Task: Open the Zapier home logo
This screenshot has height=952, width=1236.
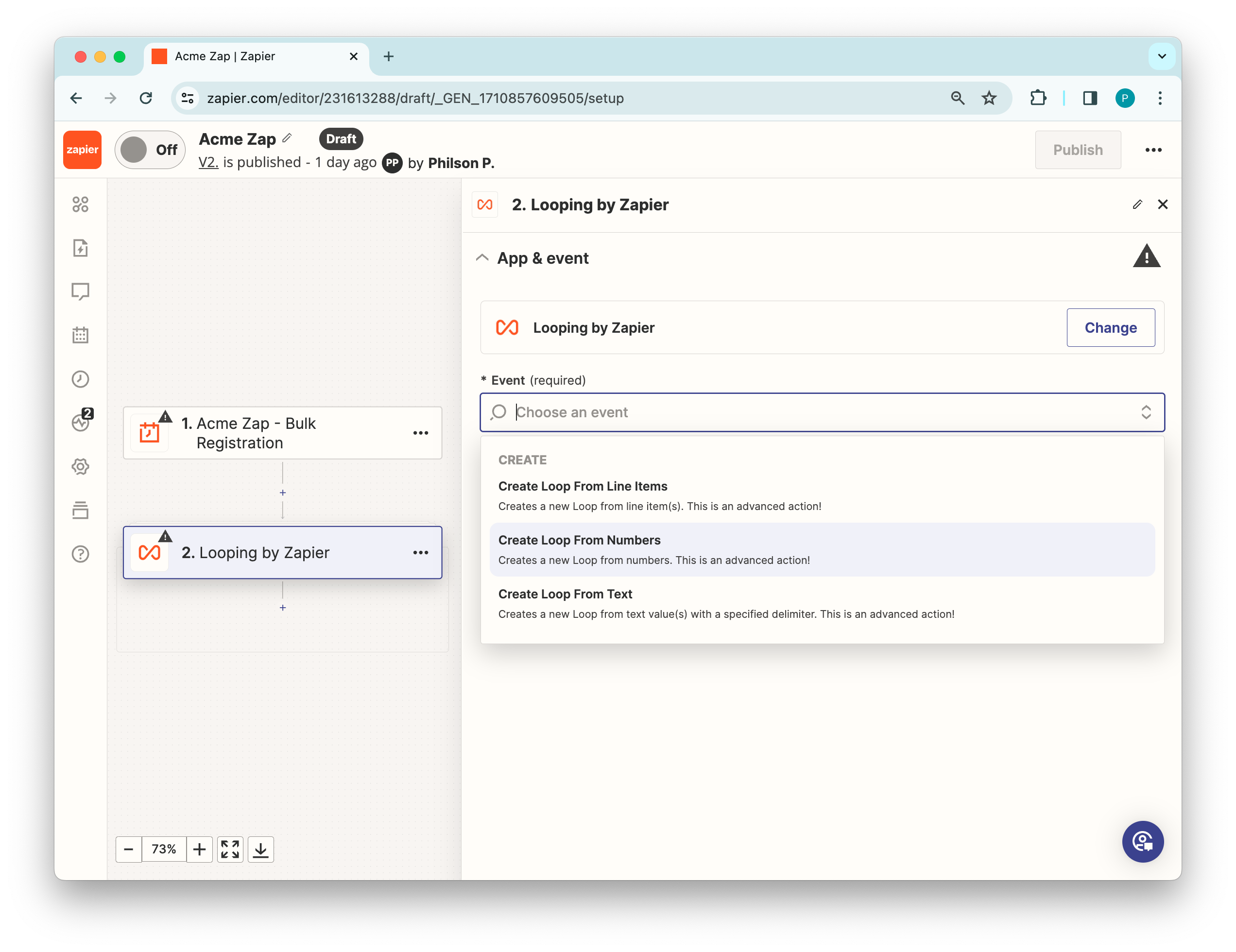Action: 82,150
